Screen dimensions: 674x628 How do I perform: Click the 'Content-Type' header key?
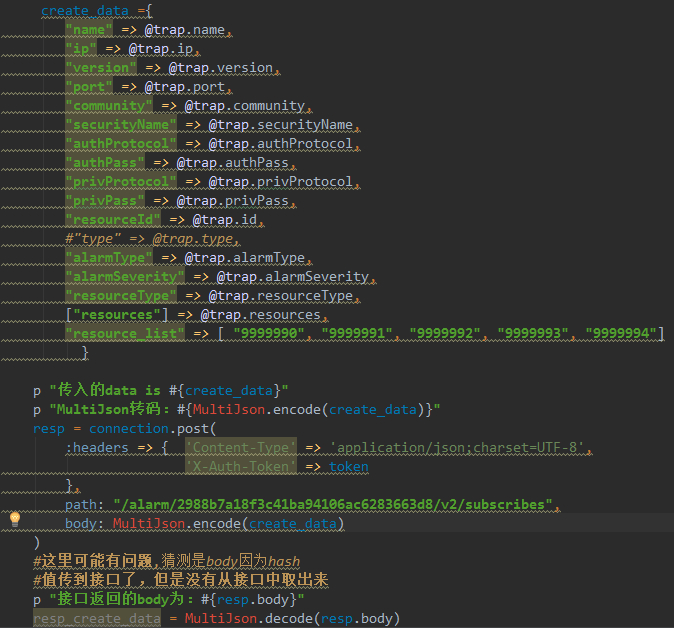pos(241,447)
